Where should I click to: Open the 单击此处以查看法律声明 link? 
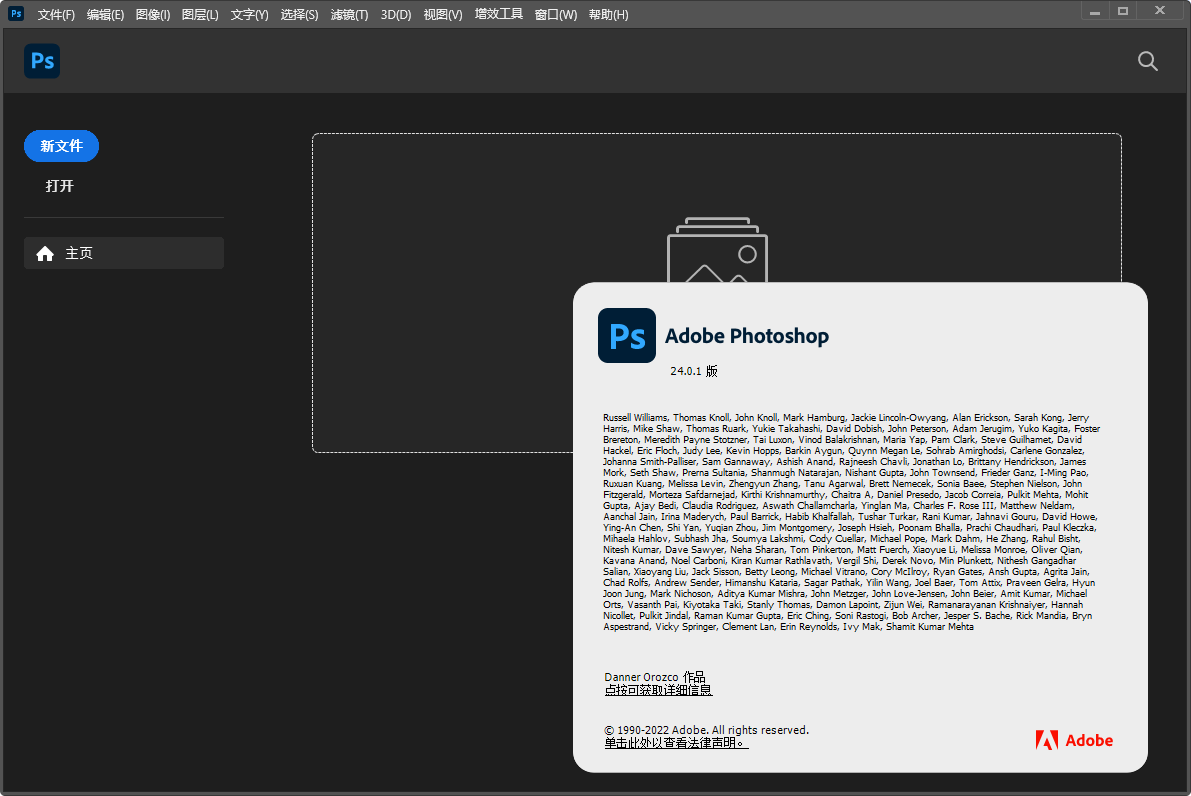pos(676,743)
